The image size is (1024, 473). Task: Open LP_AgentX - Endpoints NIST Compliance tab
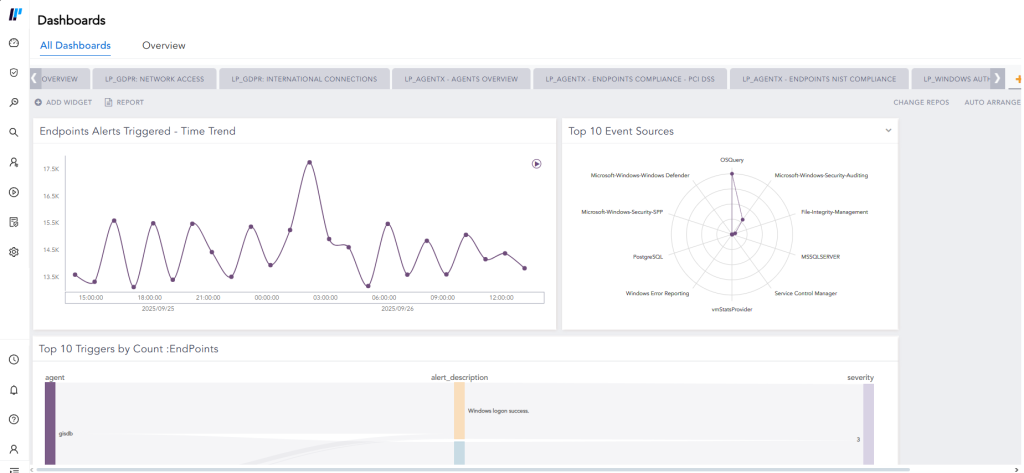(819, 79)
